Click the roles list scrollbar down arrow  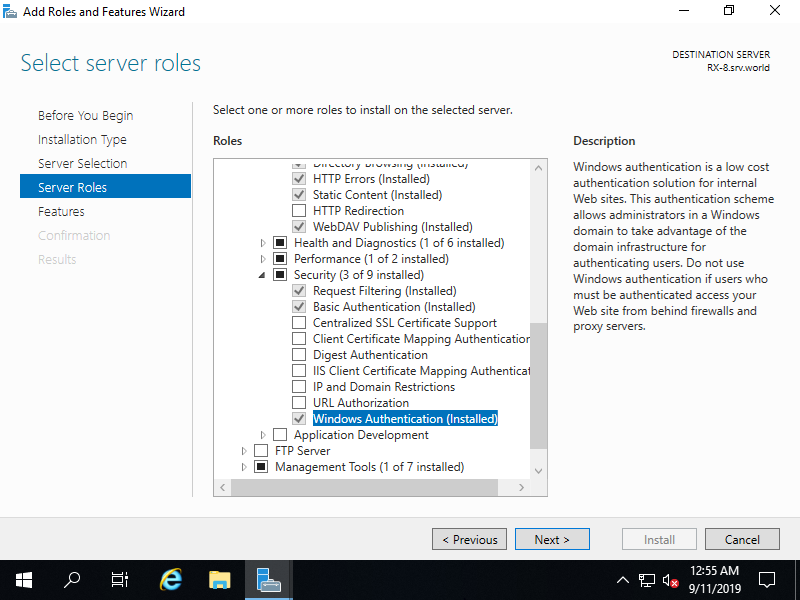[539, 469]
